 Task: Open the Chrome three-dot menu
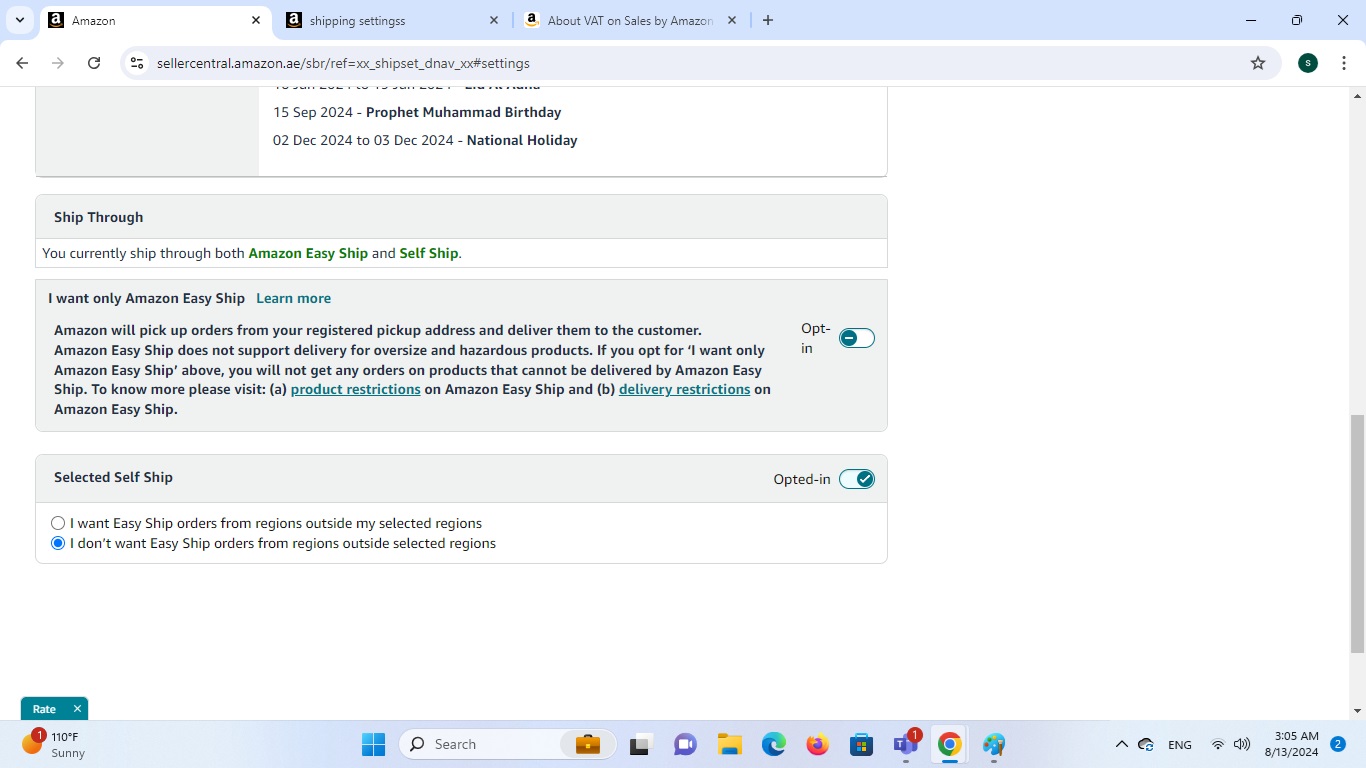pos(1344,63)
